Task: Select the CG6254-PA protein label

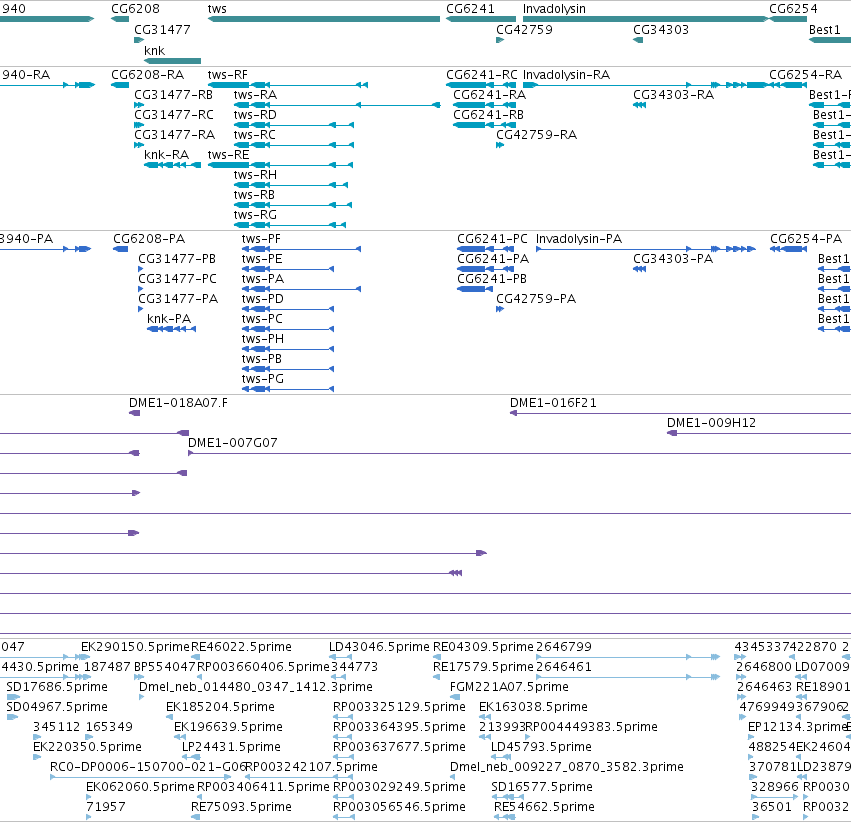Action: coord(806,239)
